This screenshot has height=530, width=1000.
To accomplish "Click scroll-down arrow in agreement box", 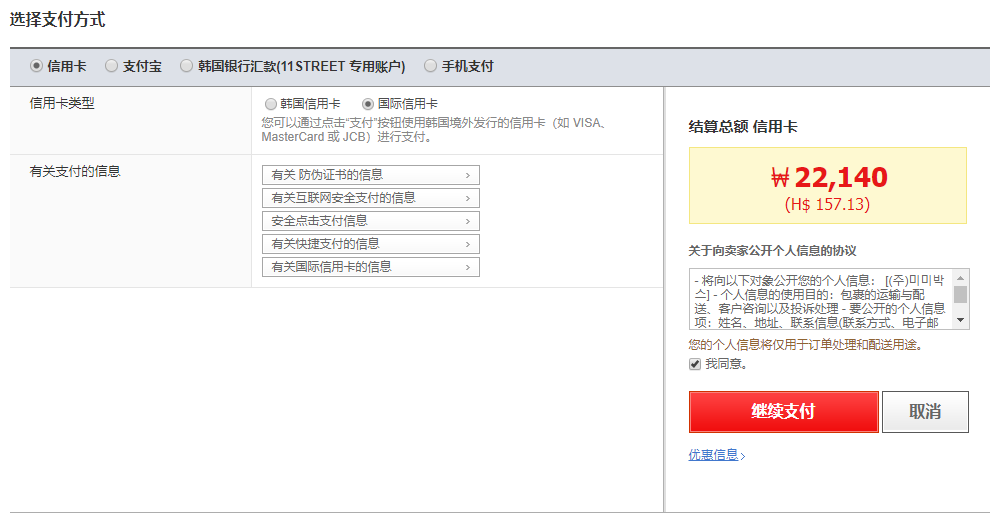I will tap(961, 321).
